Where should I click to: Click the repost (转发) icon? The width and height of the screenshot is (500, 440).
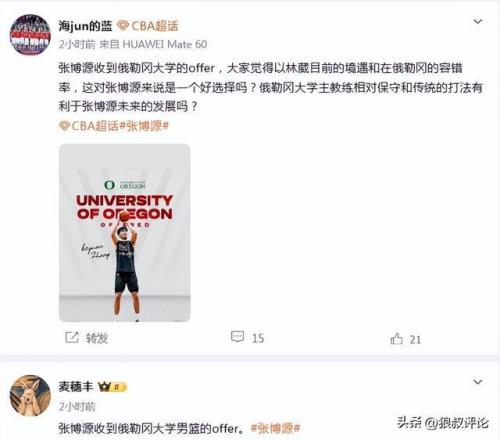pyautogui.click(x=72, y=337)
